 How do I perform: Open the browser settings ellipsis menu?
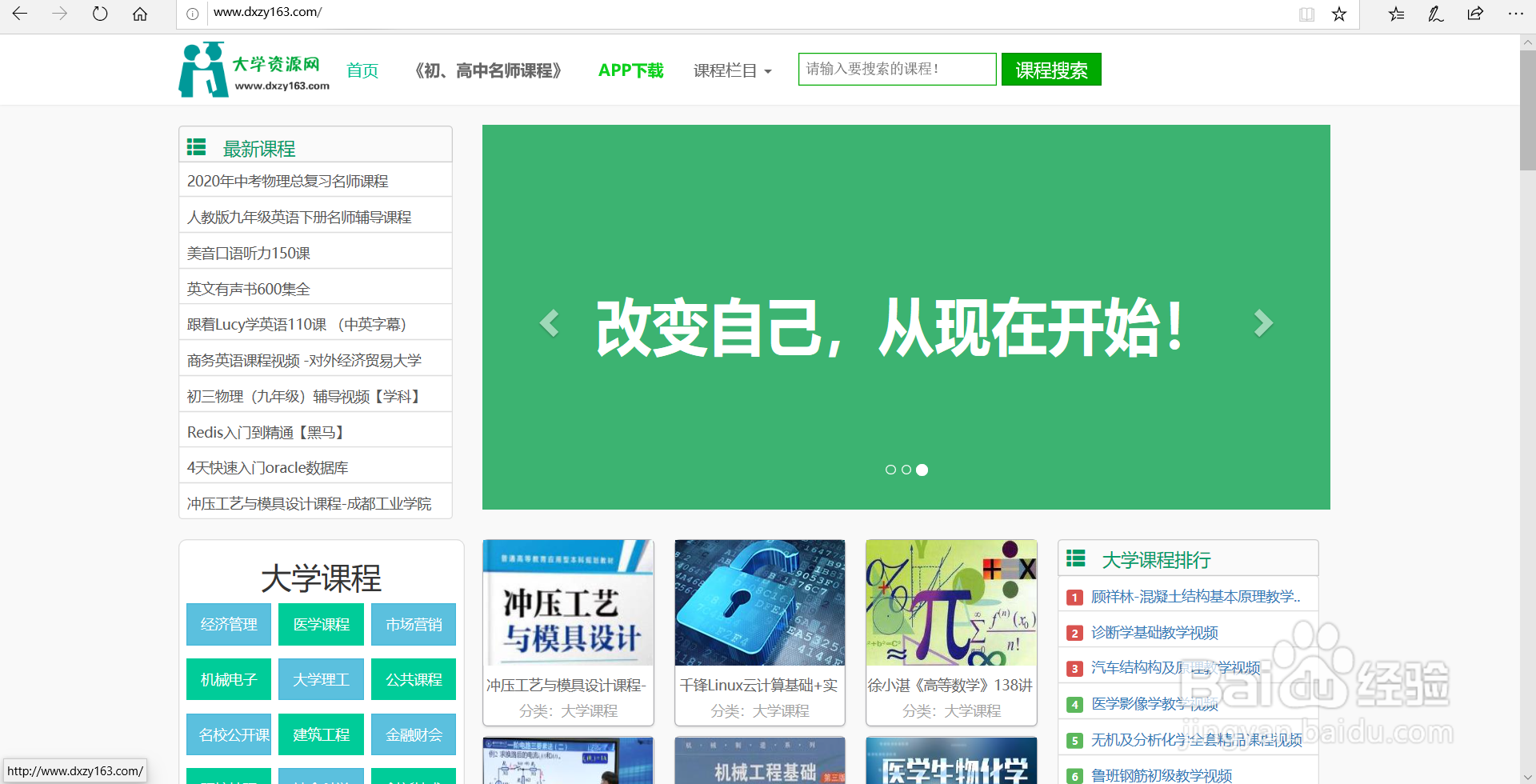click(1515, 14)
